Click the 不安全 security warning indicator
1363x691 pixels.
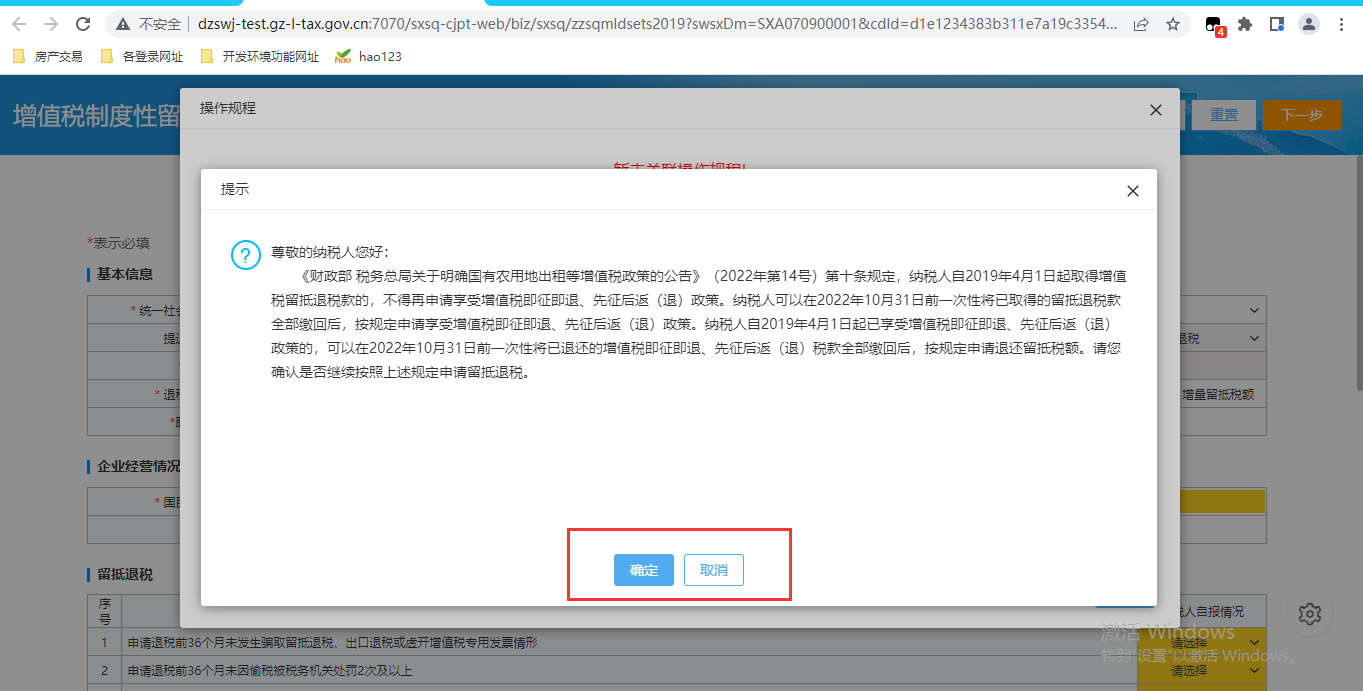coord(149,25)
